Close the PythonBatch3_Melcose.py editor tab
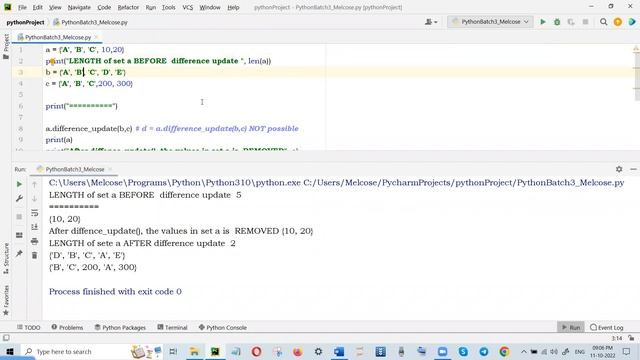640x360 pixels. pos(96,37)
